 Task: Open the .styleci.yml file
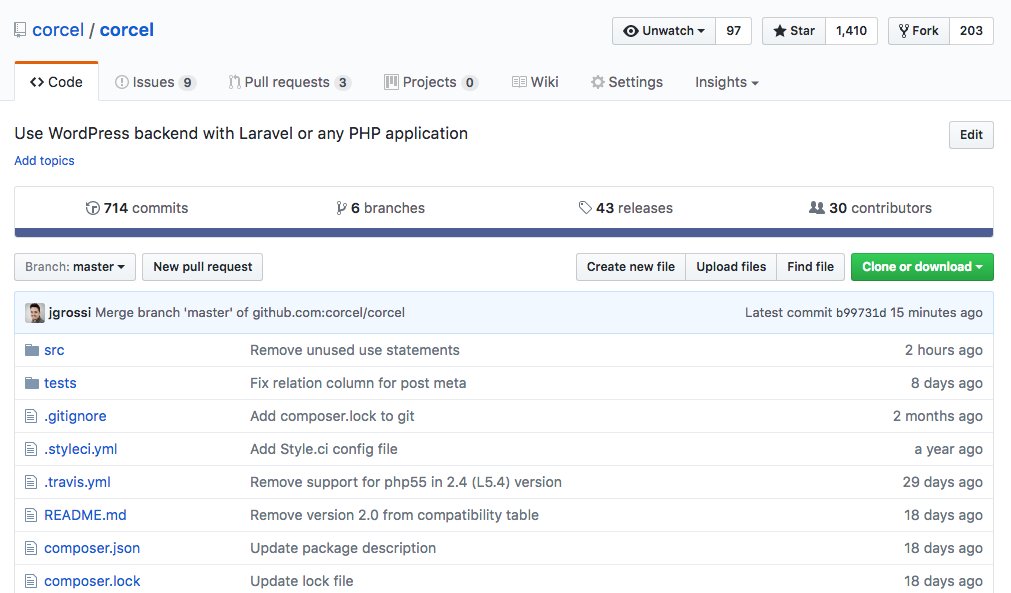tap(81, 449)
